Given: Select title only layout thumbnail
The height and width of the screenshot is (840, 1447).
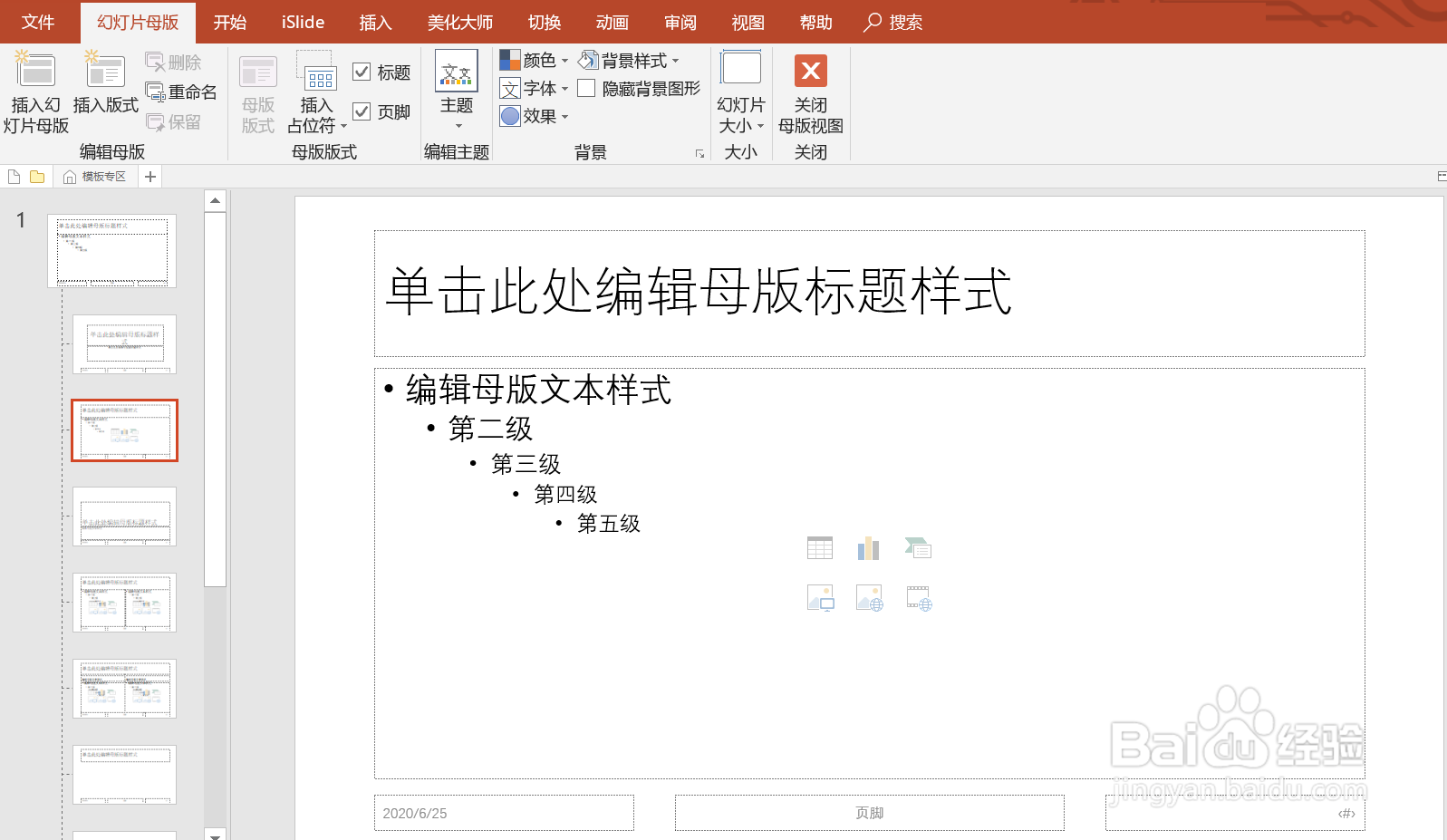Looking at the screenshot, I should point(125,775).
